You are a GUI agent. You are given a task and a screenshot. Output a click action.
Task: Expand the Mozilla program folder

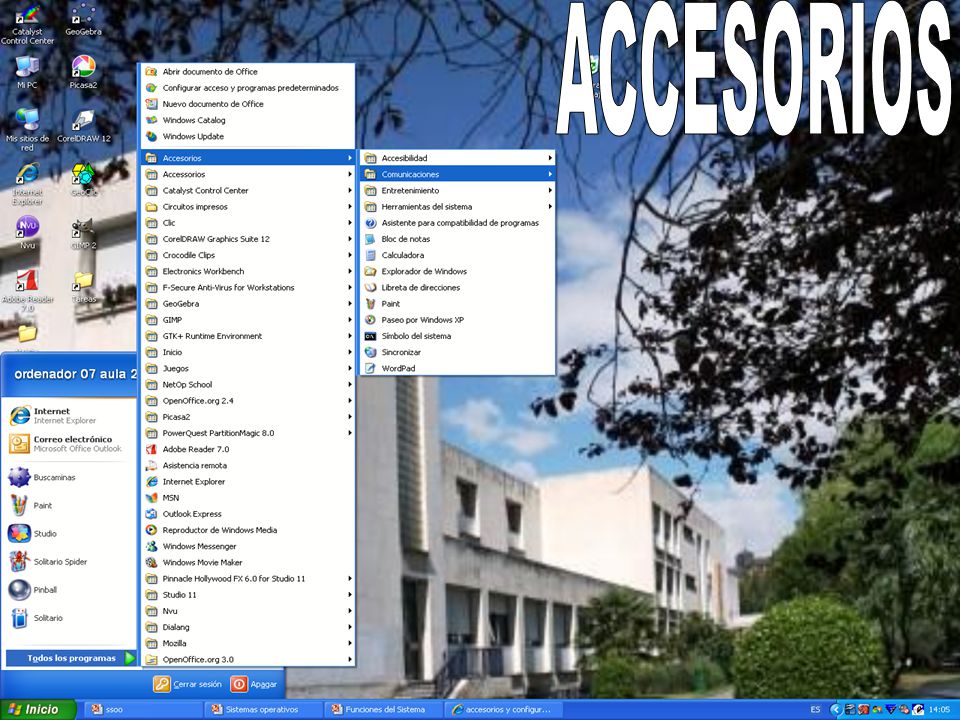tap(248, 643)
